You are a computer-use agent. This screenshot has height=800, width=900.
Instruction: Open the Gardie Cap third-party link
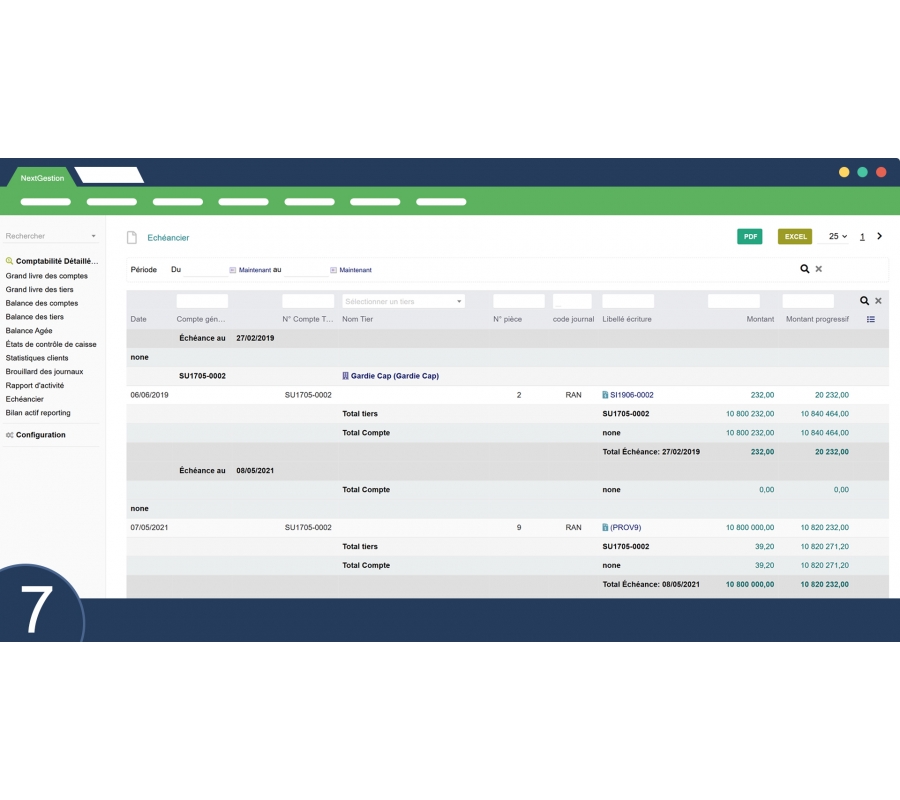(394, 376)
